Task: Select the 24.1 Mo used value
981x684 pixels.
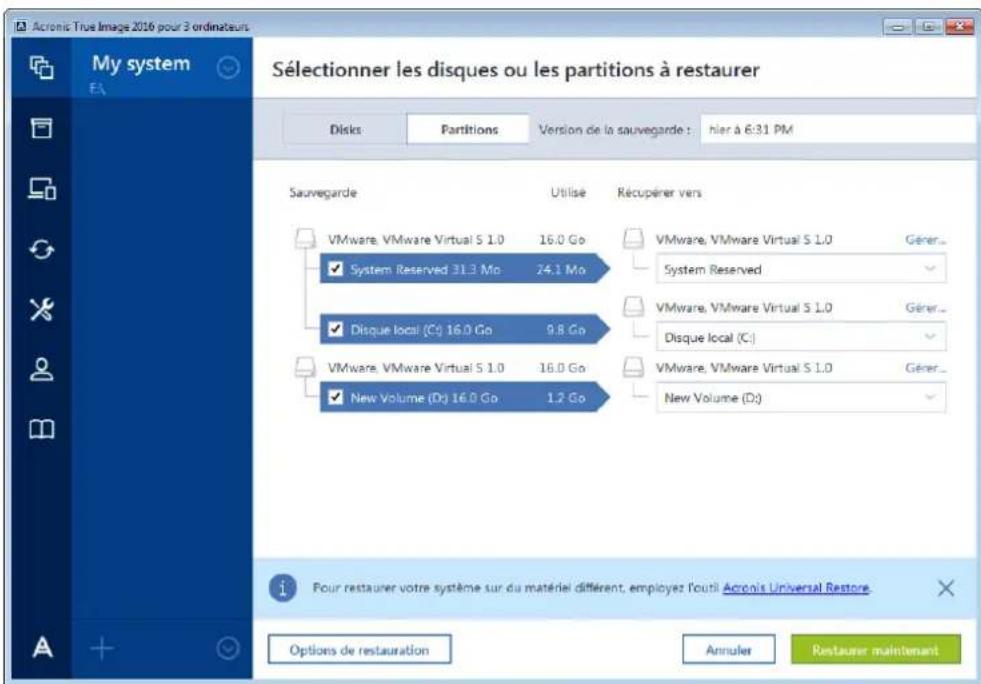Action: 561,270
